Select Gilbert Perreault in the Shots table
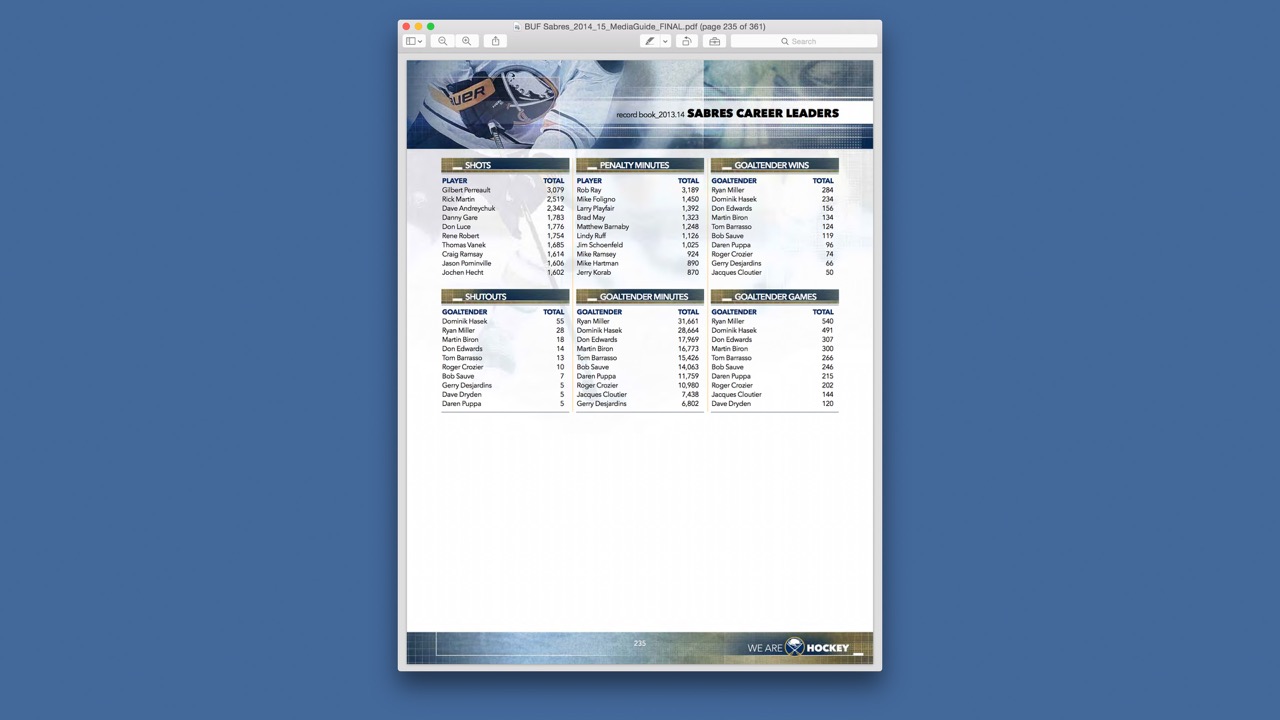1280x720 pixels. [x=466, y=190]
